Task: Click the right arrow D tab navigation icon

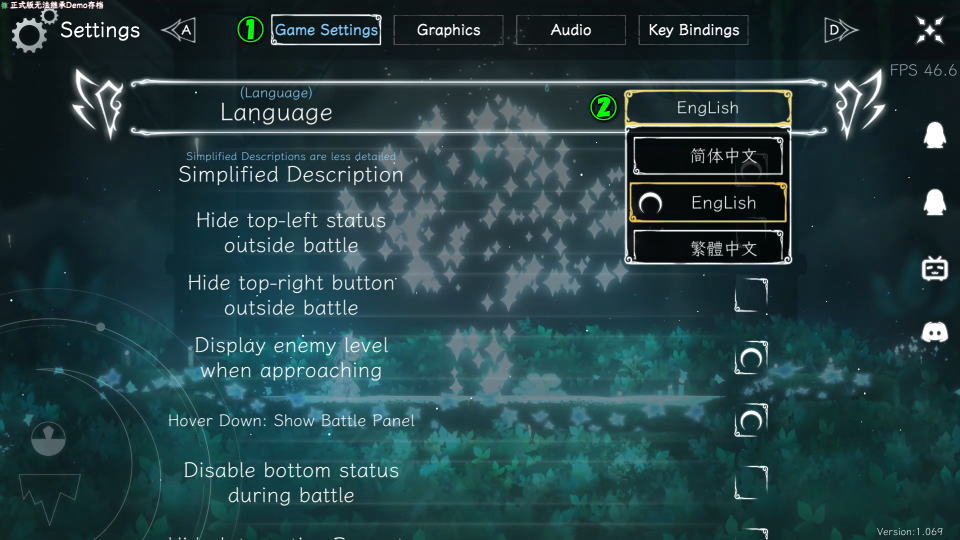Action: coord(841,30)
